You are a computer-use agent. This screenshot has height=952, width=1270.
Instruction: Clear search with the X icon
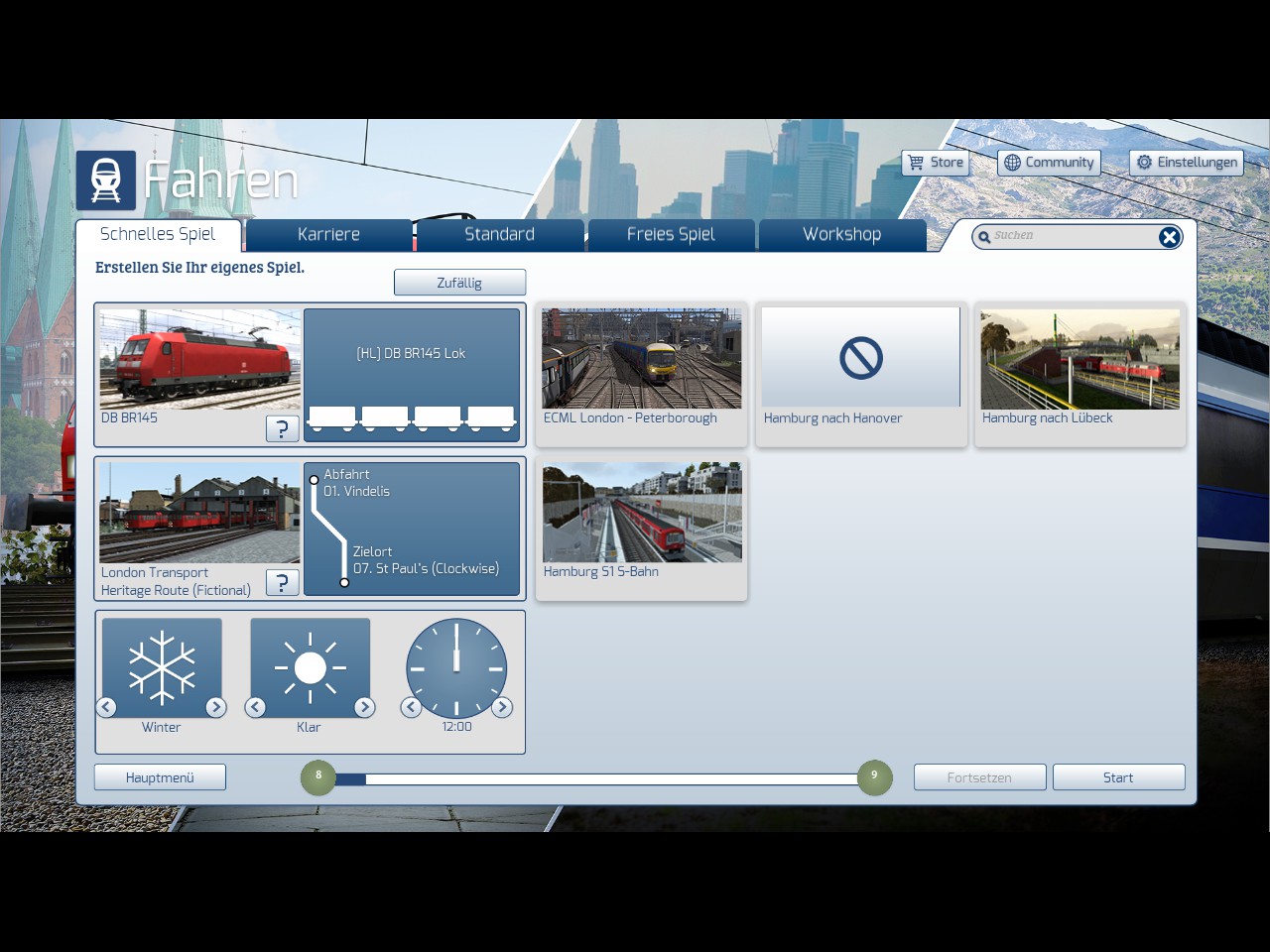point(1169,237)
